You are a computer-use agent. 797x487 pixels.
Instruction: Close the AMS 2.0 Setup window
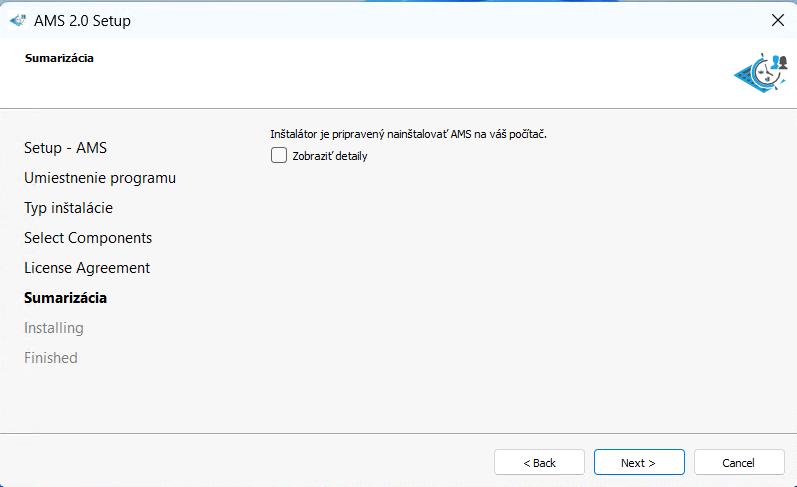[777, 20]
